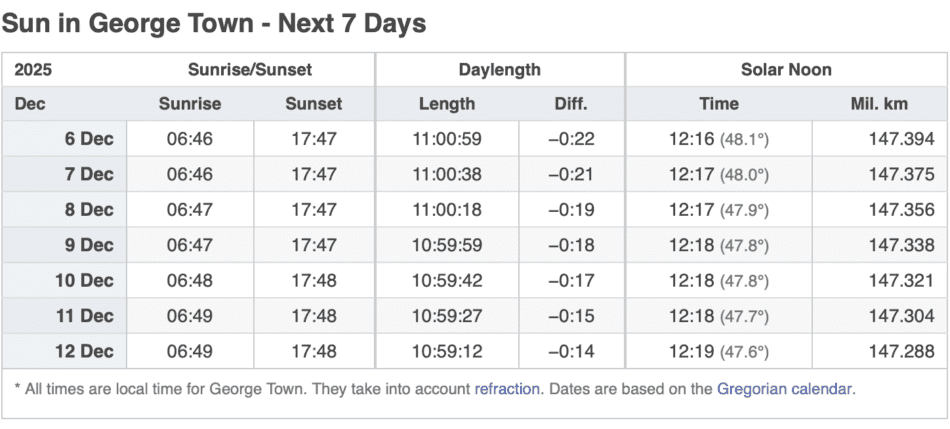Click the Sunset column header
The height and width of the screenshot is (429, 950).
pyautogui.click(x=313, y=104)
